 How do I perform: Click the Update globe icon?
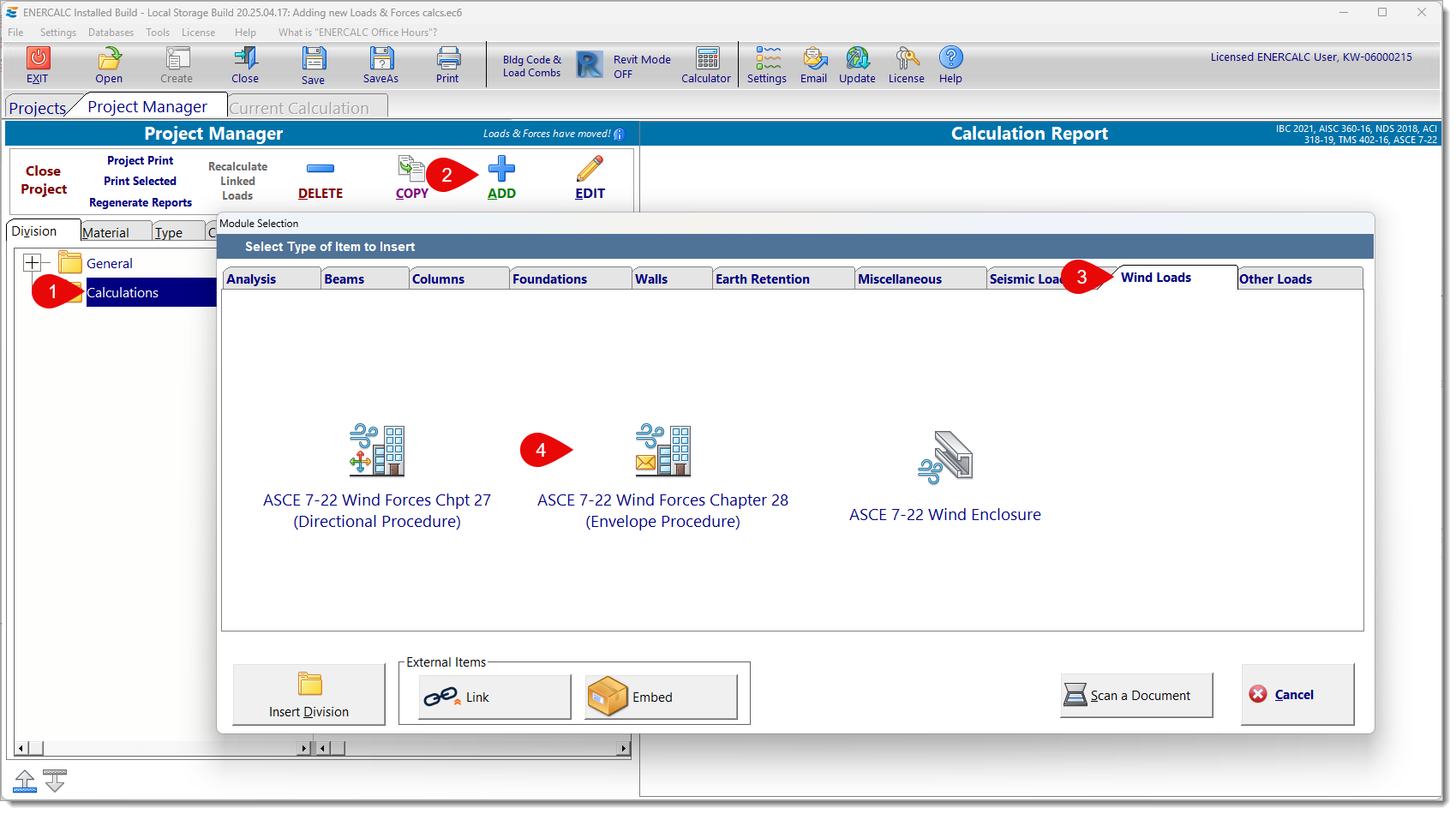point(858,57)
